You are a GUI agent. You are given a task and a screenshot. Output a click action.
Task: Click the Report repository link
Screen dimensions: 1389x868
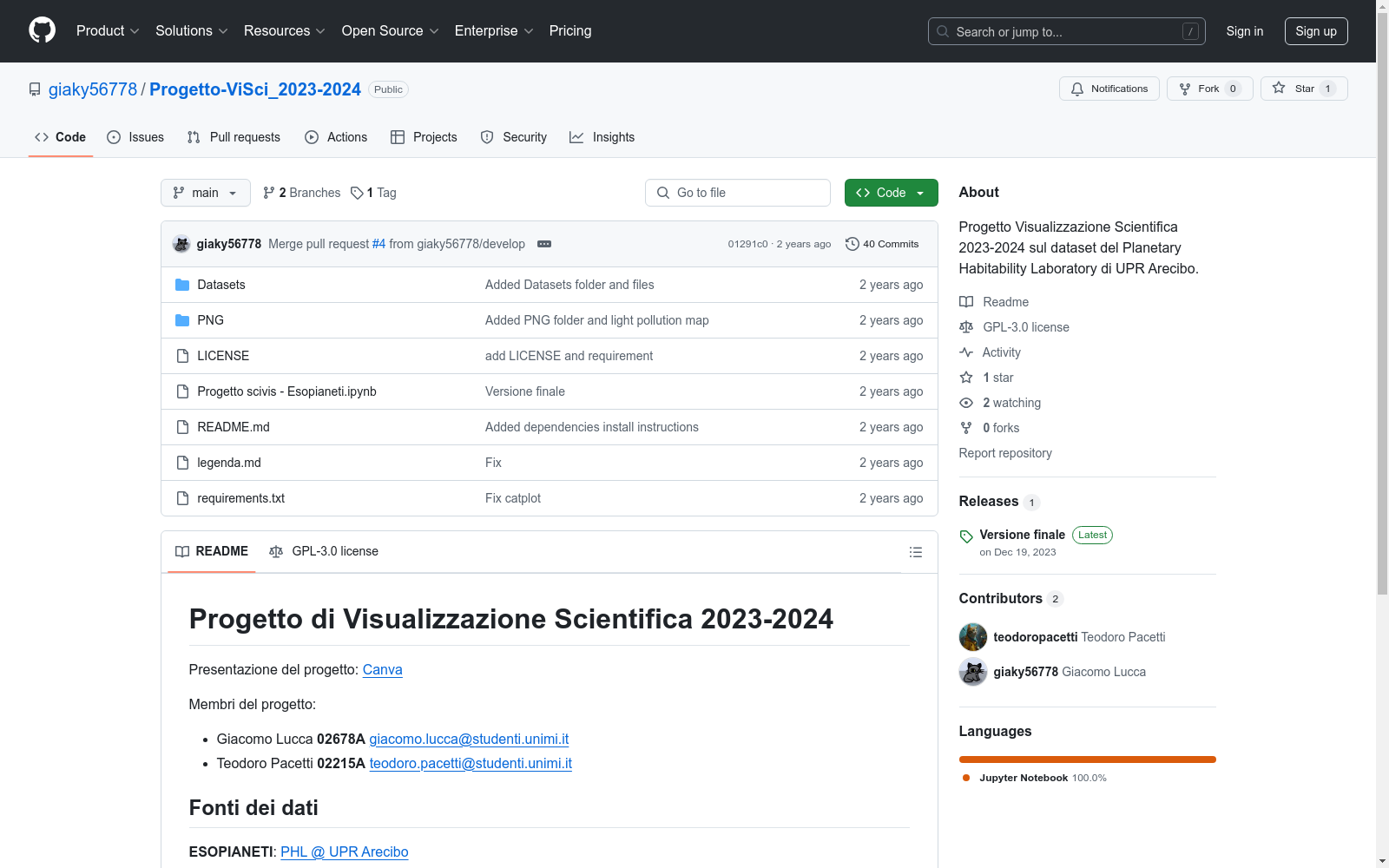1005,453
